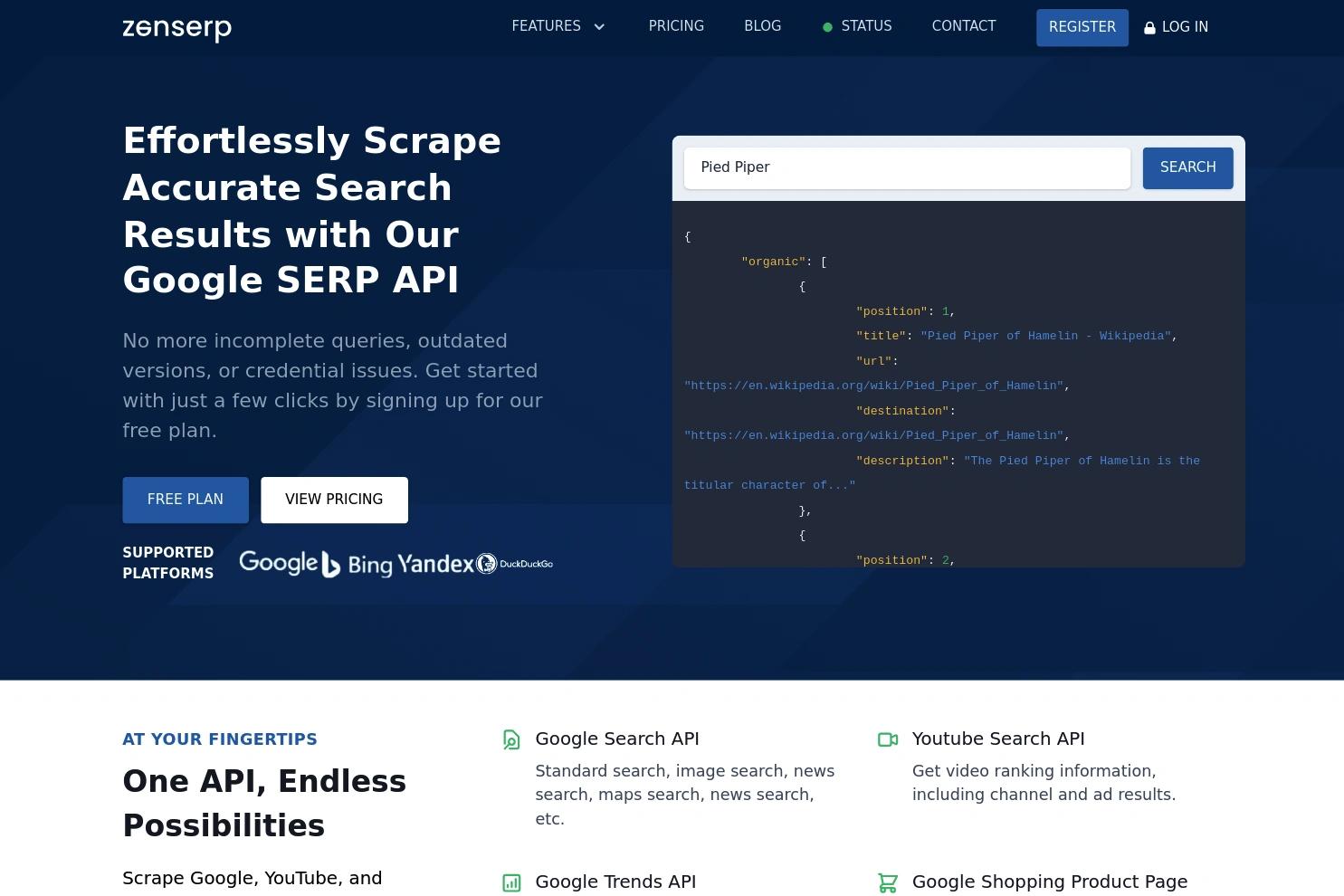This screenshot has height=896, width=1344.
Task: Click the "destination" key in JSON output
Action: (902, 411)
